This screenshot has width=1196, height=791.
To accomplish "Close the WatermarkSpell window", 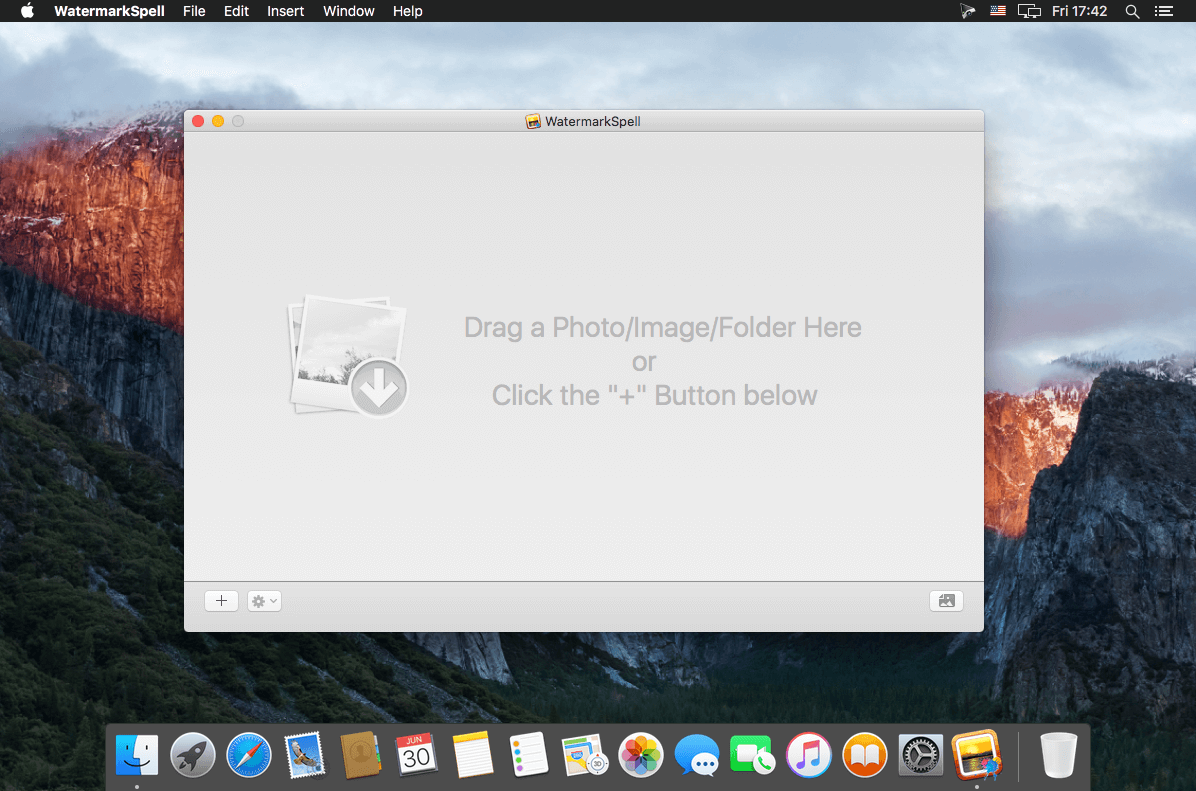I will point(198,121).
